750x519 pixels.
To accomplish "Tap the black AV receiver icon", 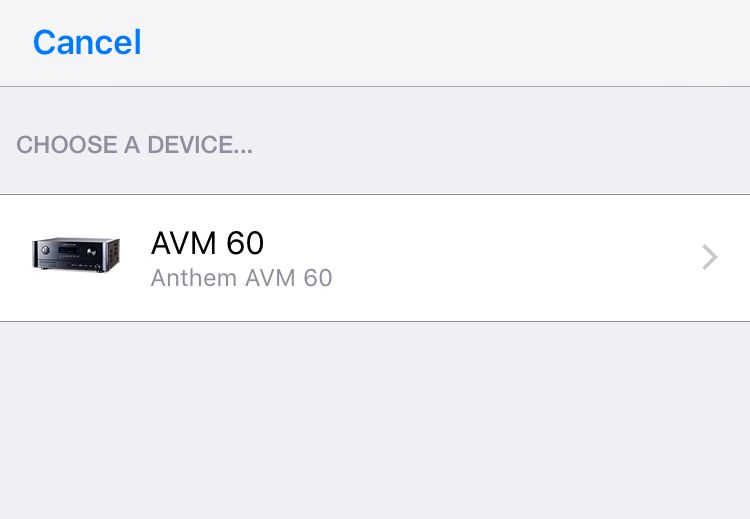I will pos(76,257).
